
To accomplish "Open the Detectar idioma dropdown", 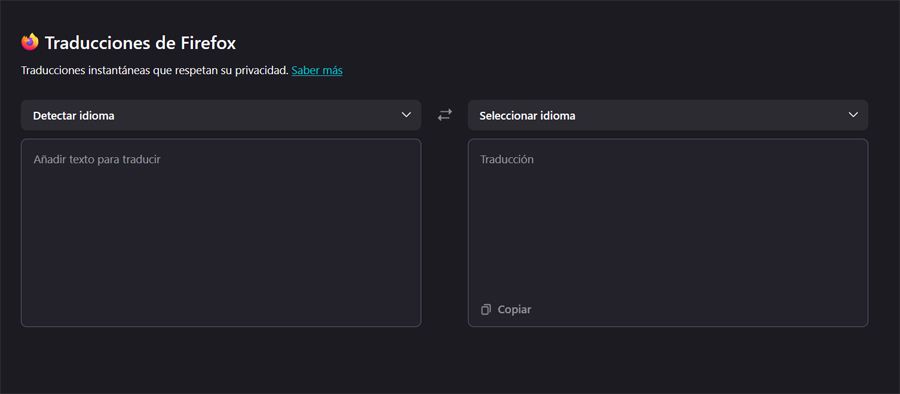I will click(221, 115).
